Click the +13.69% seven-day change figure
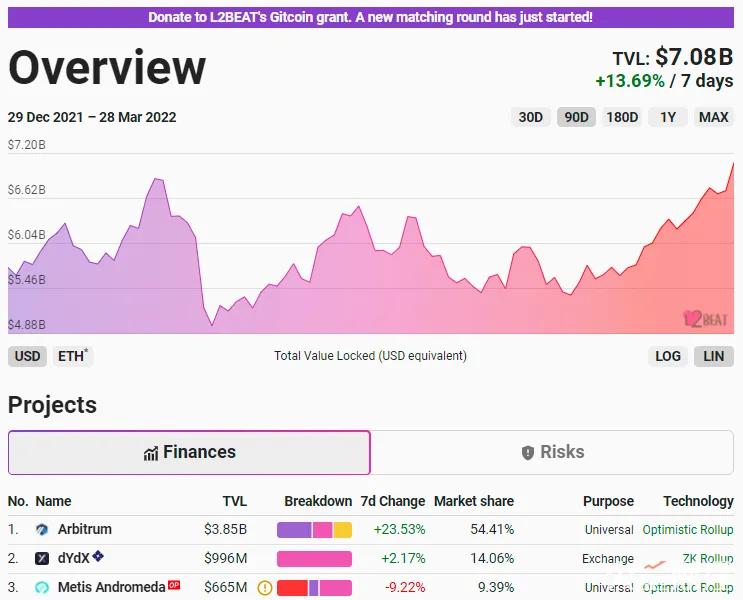743x600 pixels. tap(630, 81)
